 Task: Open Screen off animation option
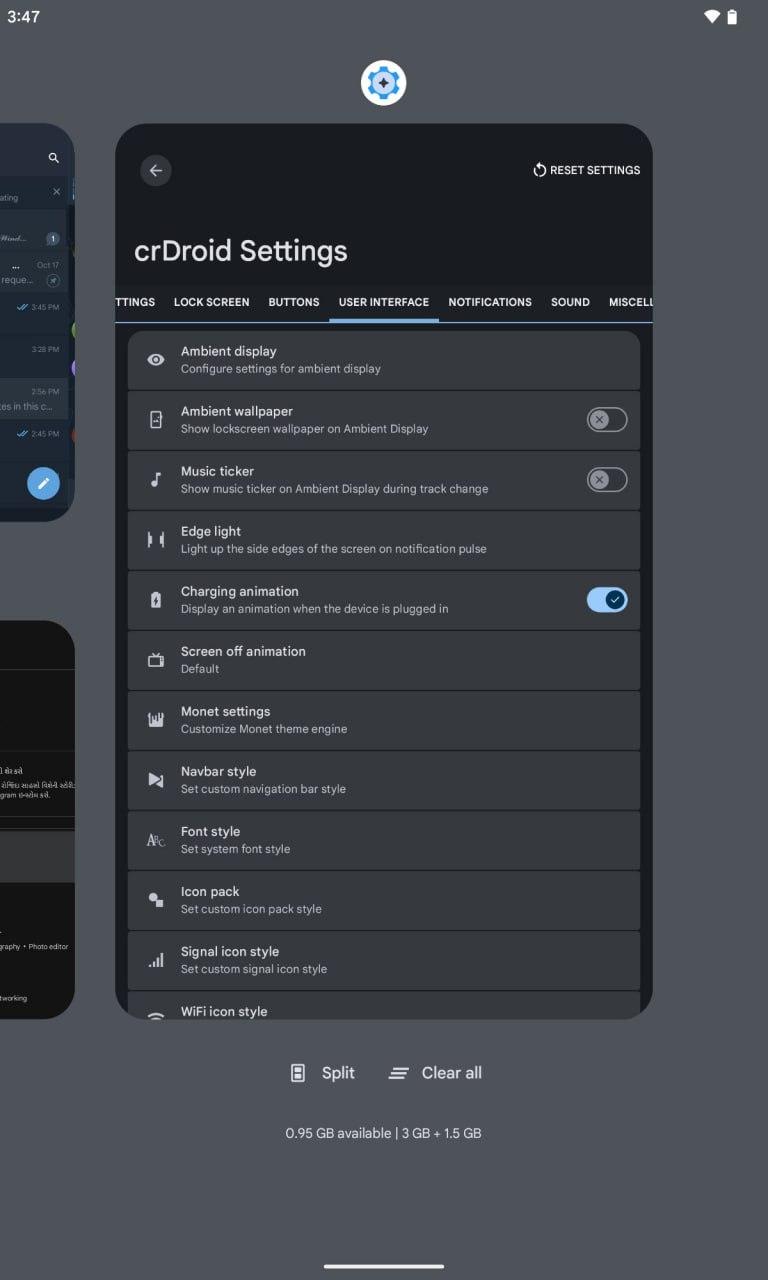pyautogui.click(x=383, y=660)
